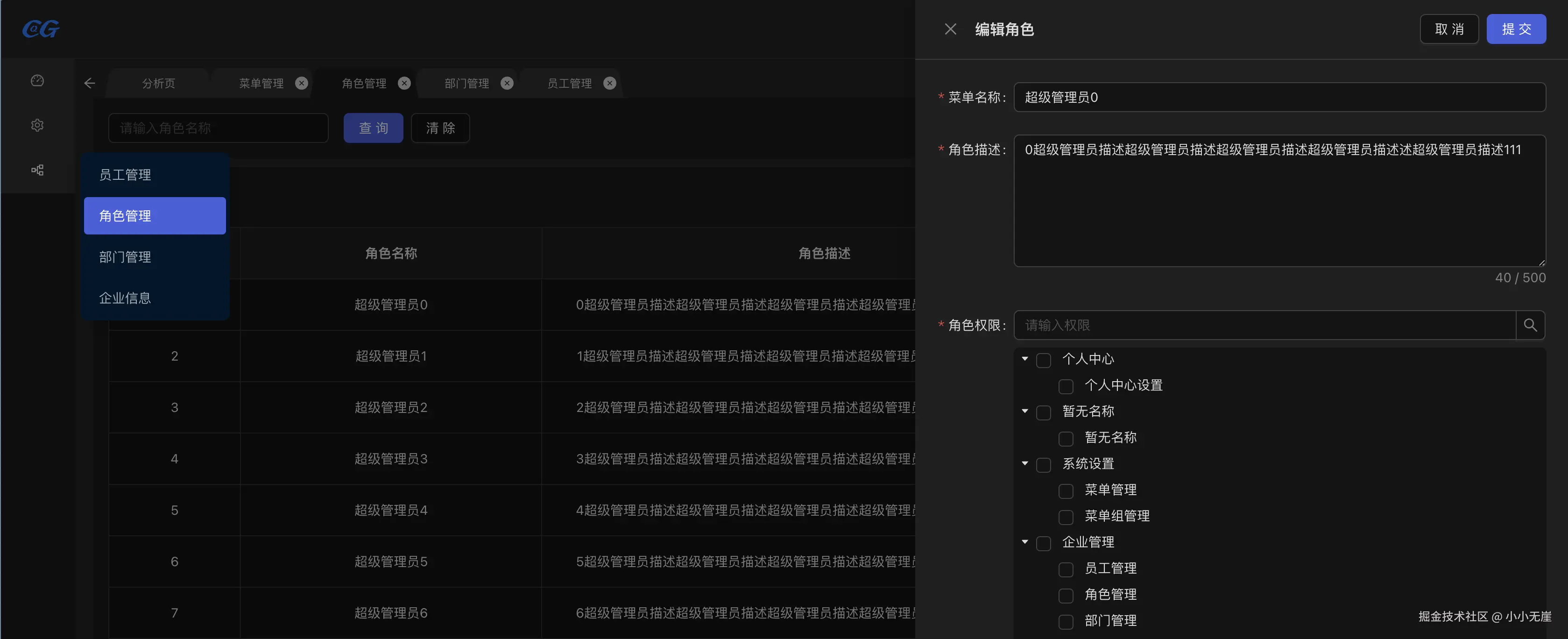Image resolution: width=1568 pixels, height=639 pixels.
Task: Collapse the 企业管理 tree node
Action: pyautogui.click(x=1025, y=542)
